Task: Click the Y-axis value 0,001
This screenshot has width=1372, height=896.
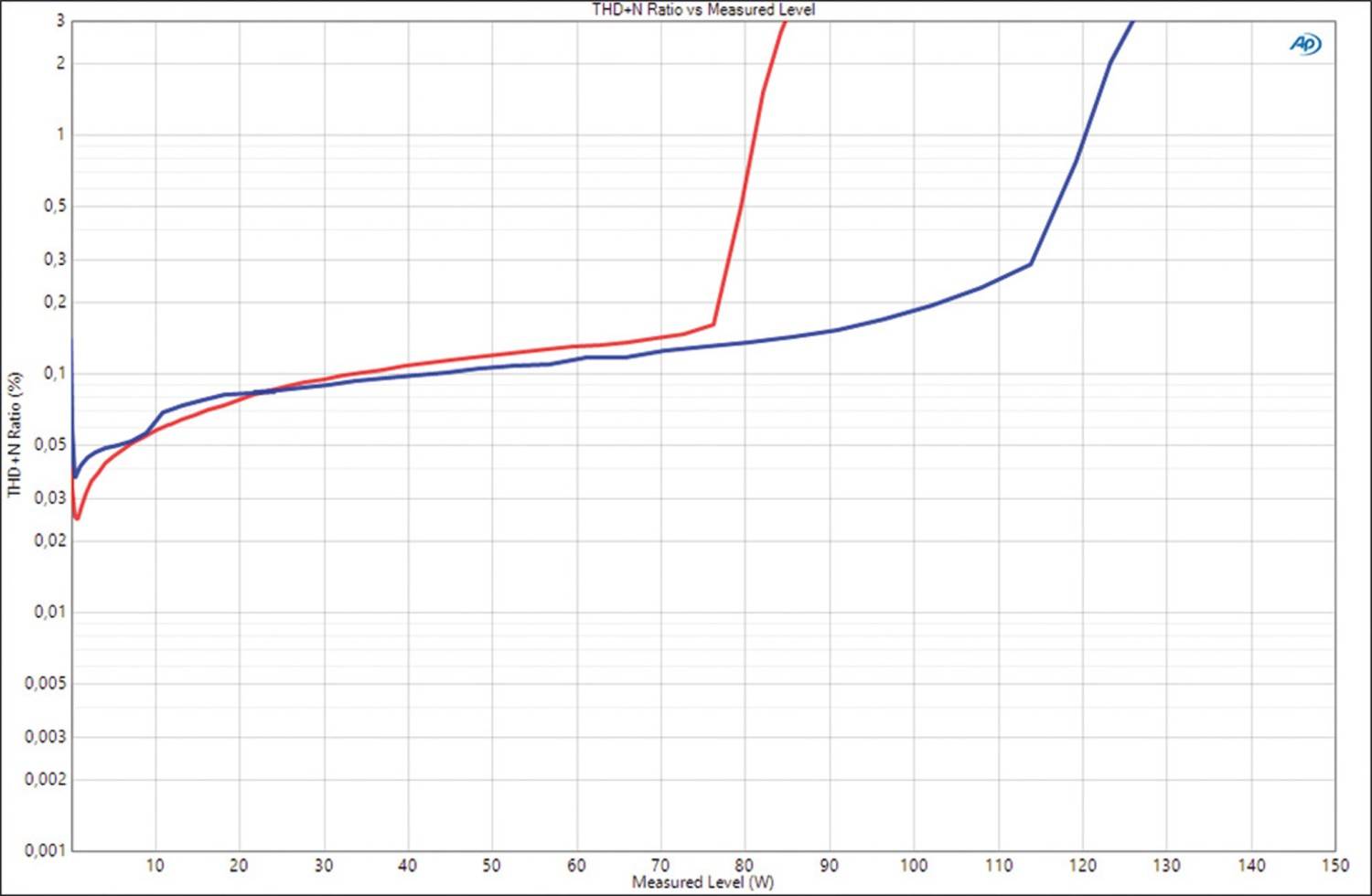Action: [x=46, y=850]
